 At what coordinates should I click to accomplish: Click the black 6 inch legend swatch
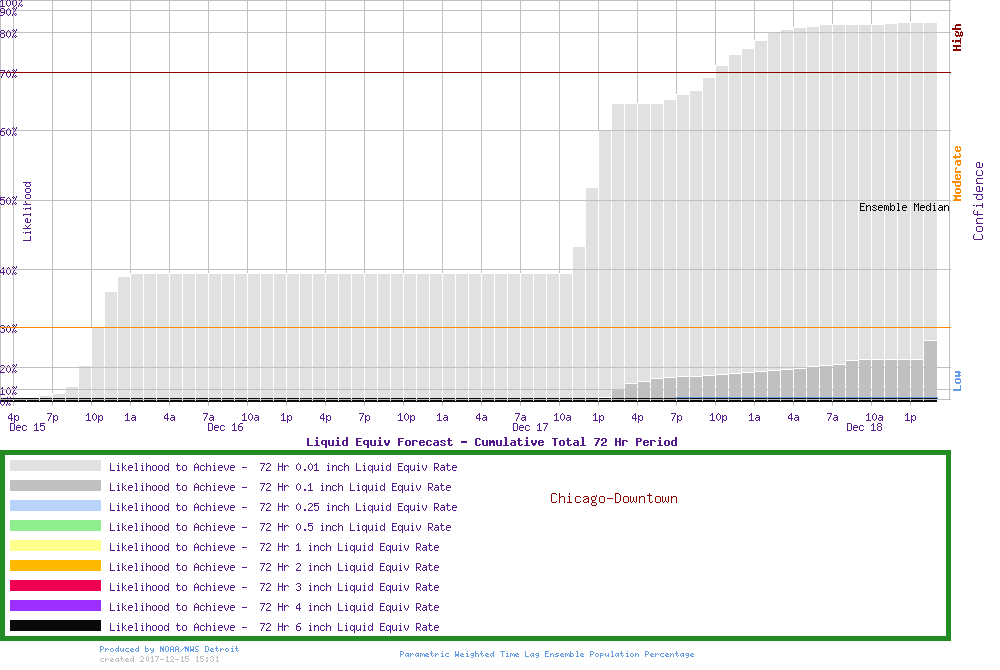click(55, 626)
